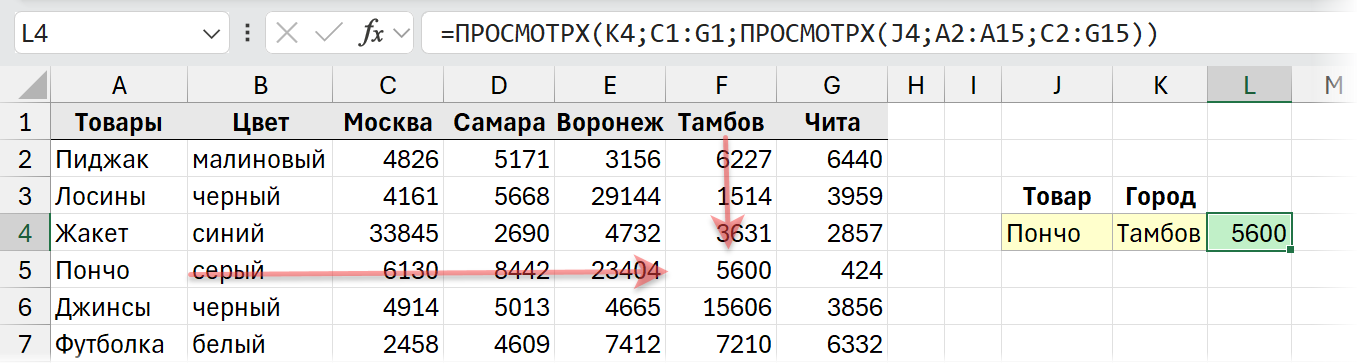
Task: Select the highlighted column L header
Action: [x=1249, y=86]
